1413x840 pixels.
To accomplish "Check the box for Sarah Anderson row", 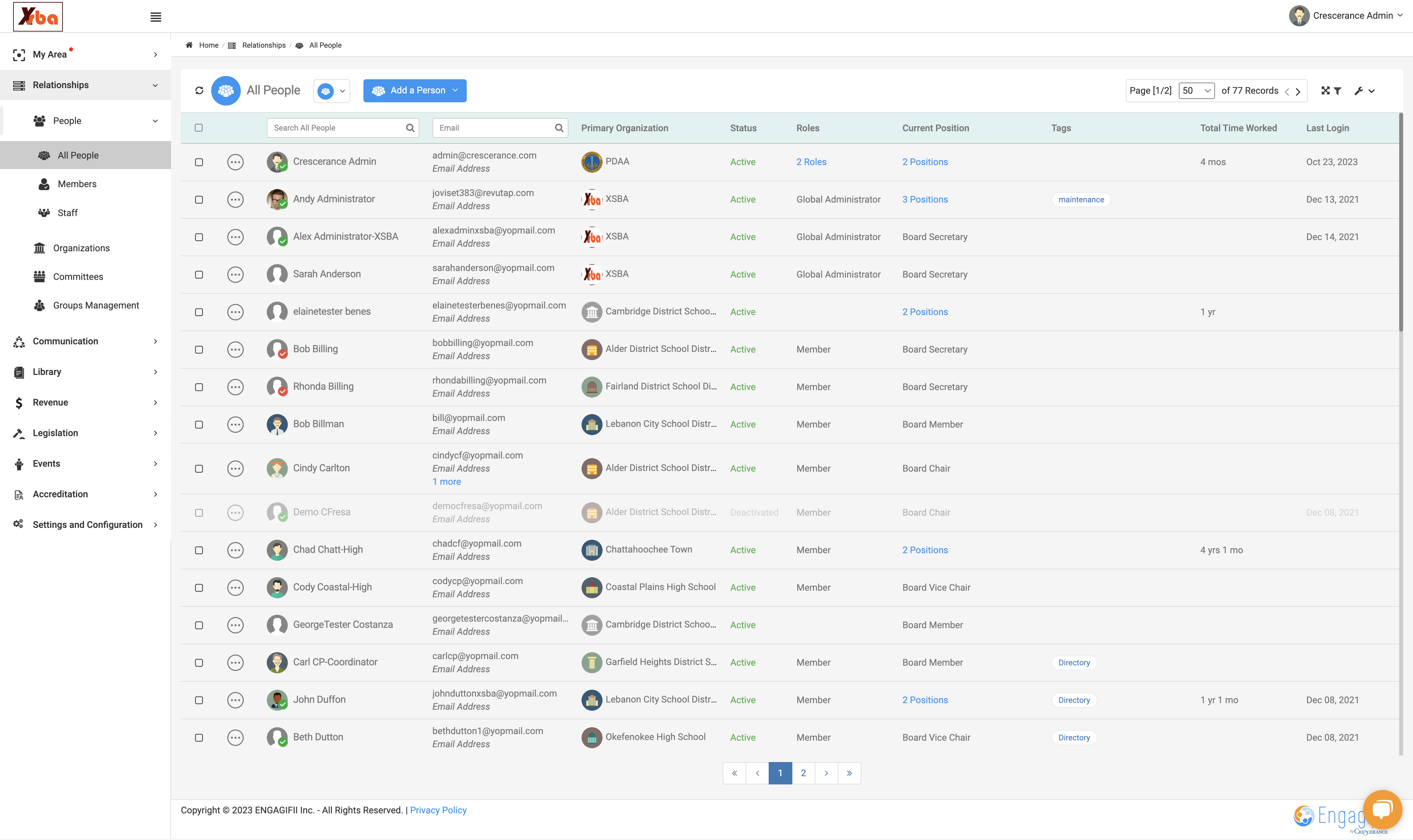I will point(199,275).
